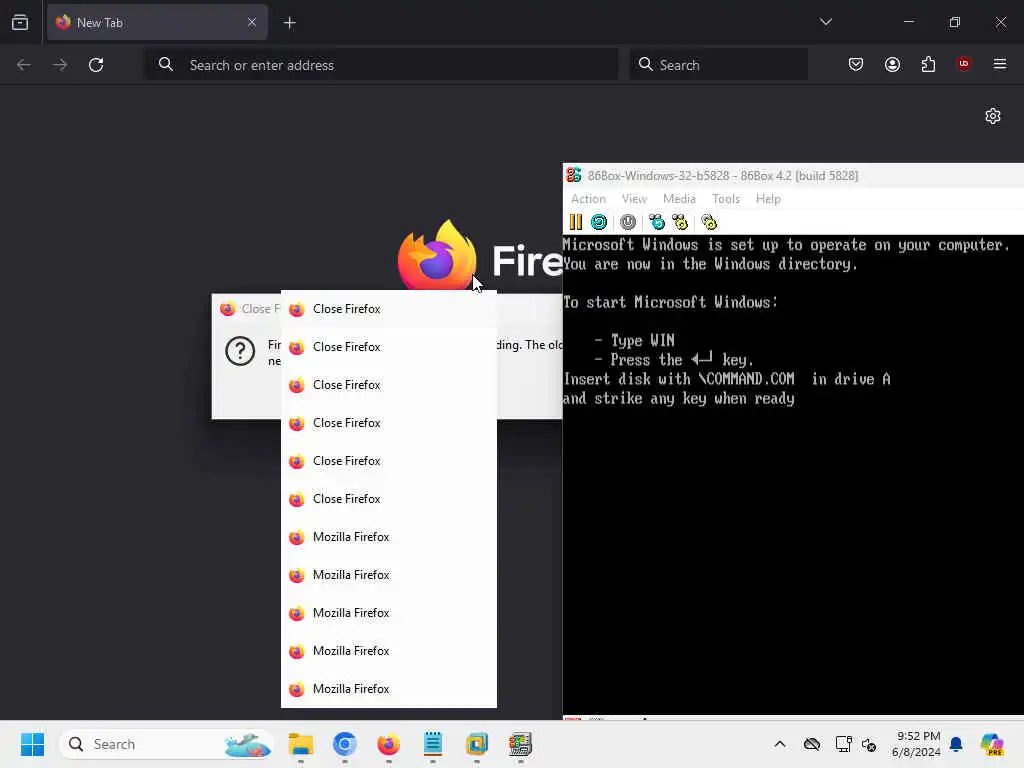This screenshot has width=1024, height=768.
Task: Open the Notepad taskbar icon
Action: [432, 744]
